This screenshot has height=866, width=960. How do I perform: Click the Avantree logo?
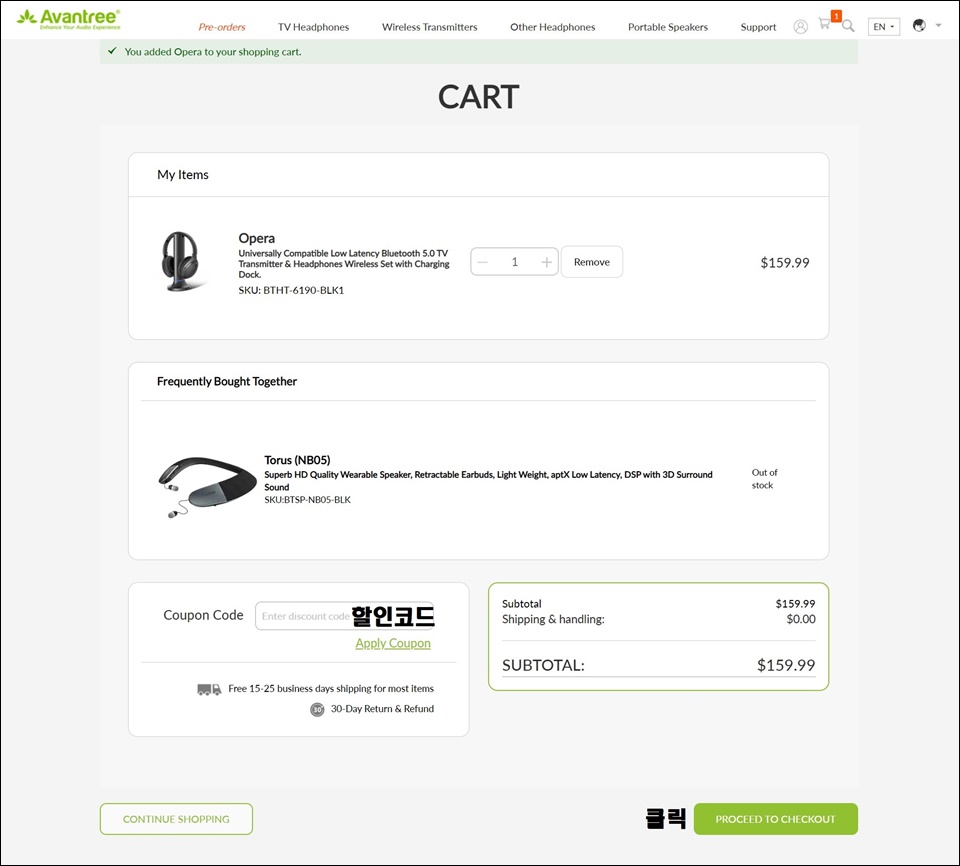[69, 20]
